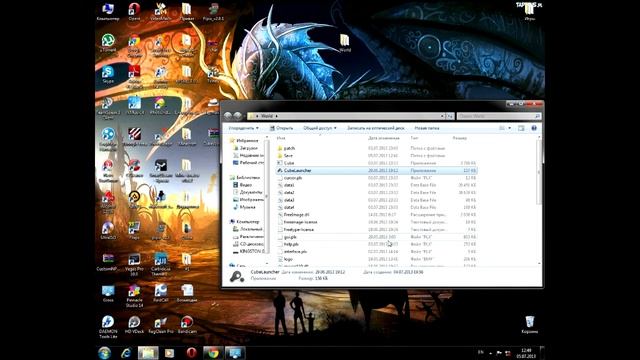Open the RegClean Pro desktop shortcut
The image size is (640, 360).
click(x=160, y=324)
